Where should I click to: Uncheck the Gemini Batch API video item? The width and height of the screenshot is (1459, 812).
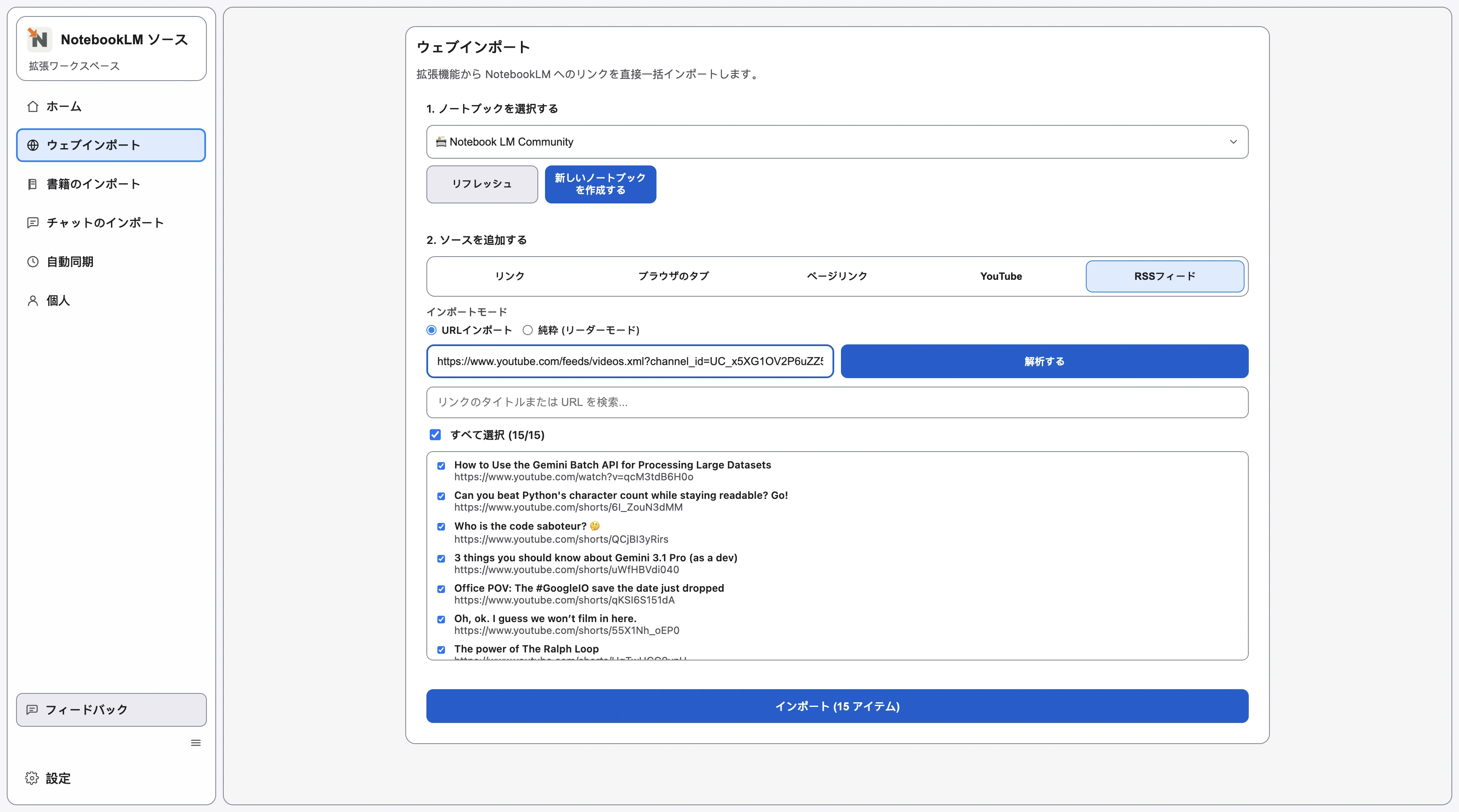pyautogui.click(x=441, y=466)
